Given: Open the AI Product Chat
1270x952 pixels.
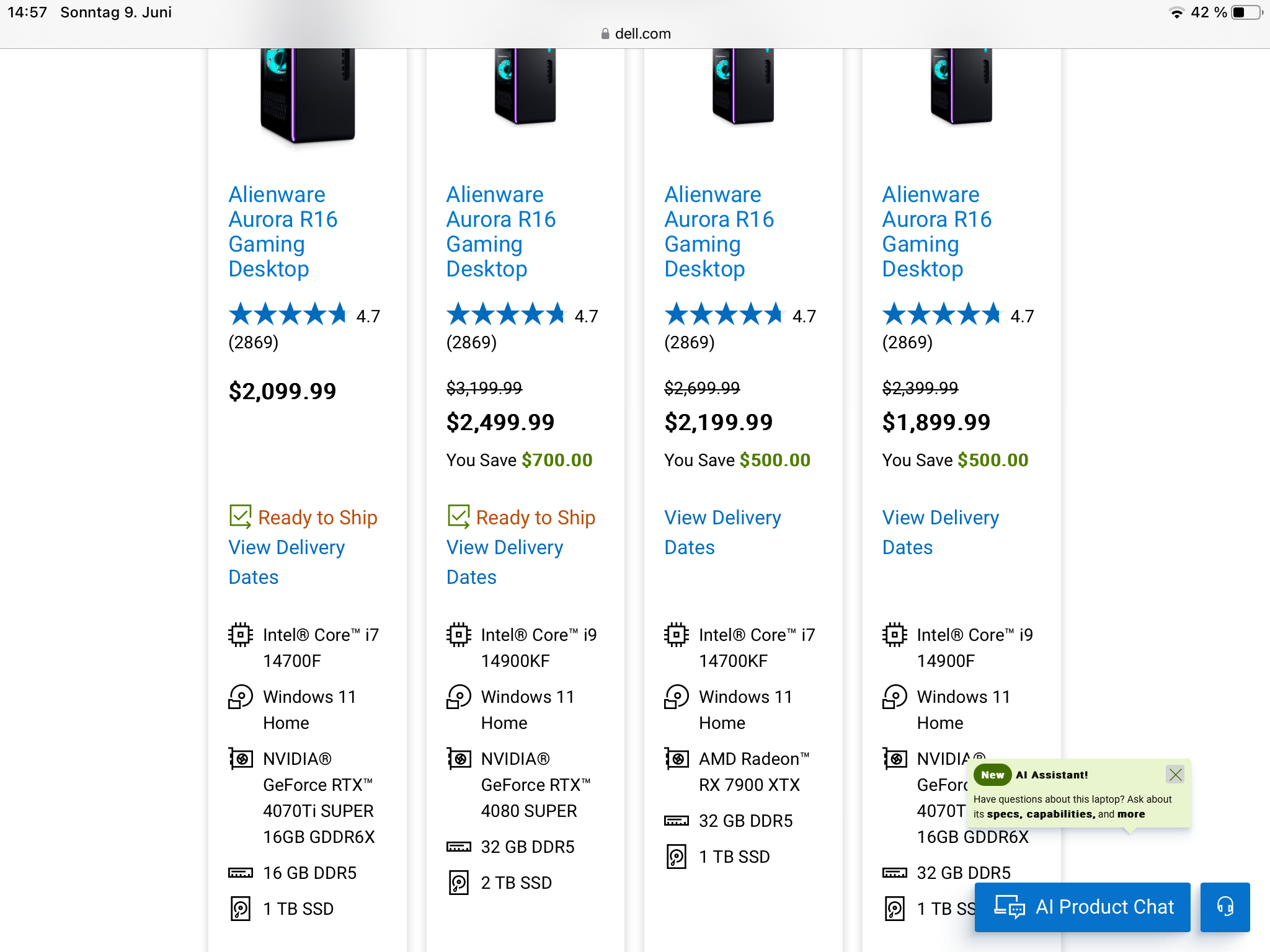Looking at the screenshot, I should (x=1082, y=907).
